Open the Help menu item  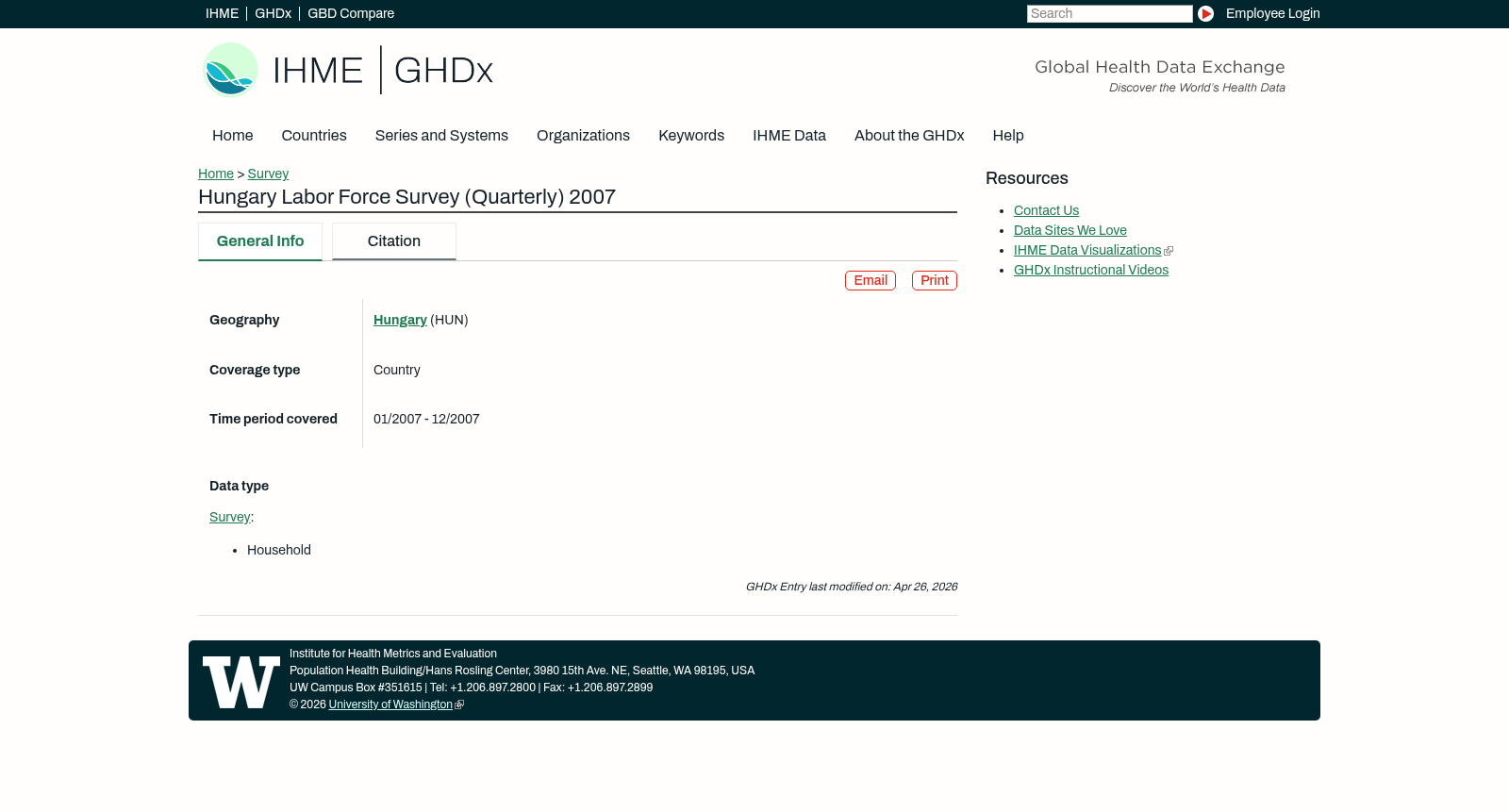coord(1008,136)
